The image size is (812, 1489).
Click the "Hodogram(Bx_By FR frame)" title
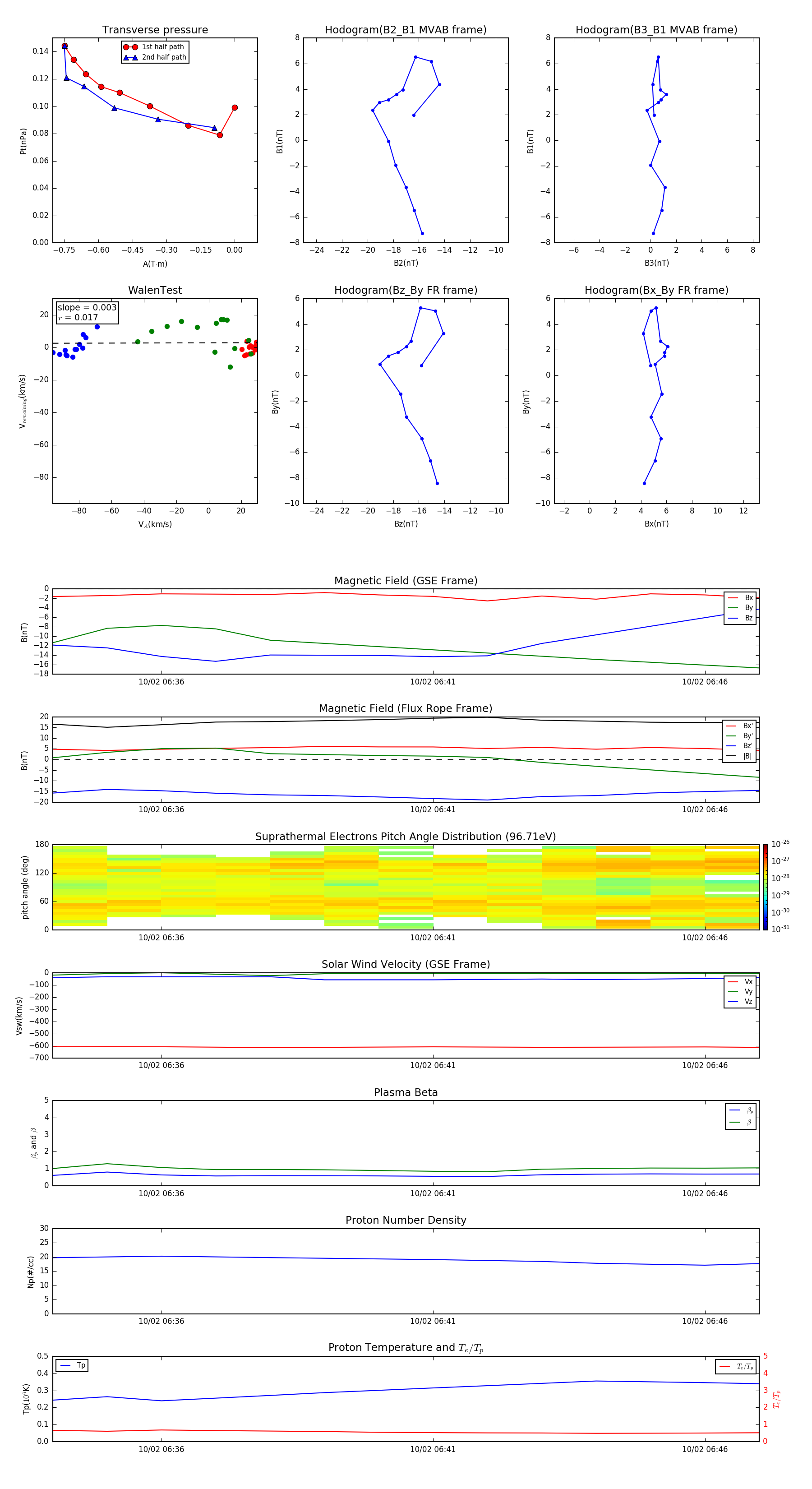656,290
